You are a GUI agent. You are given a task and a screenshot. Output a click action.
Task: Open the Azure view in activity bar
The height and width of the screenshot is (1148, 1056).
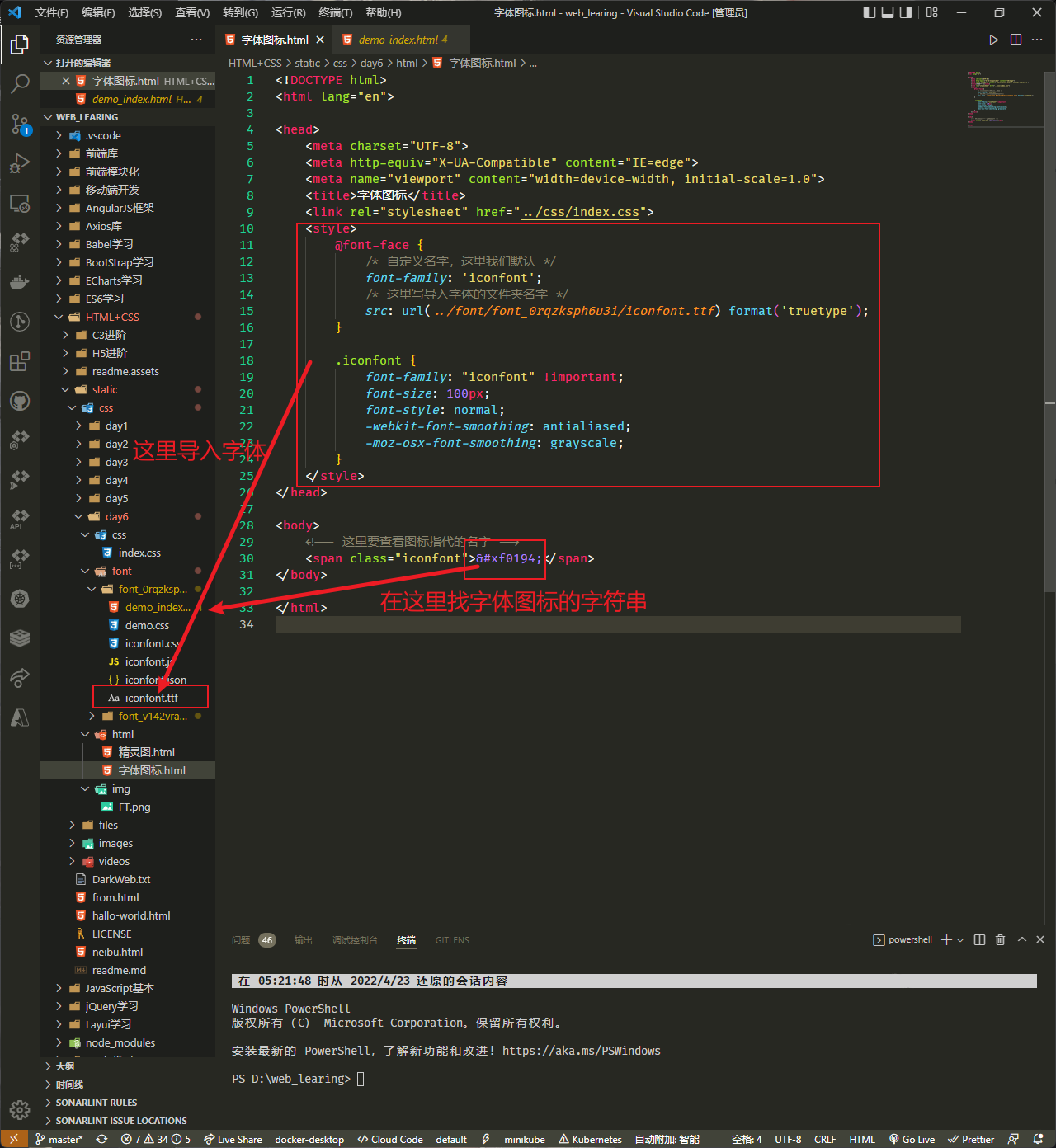(20, 717)
